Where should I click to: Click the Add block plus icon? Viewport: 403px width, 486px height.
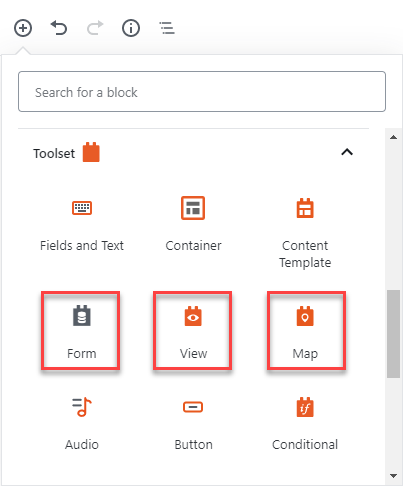(x=23, y=28)
